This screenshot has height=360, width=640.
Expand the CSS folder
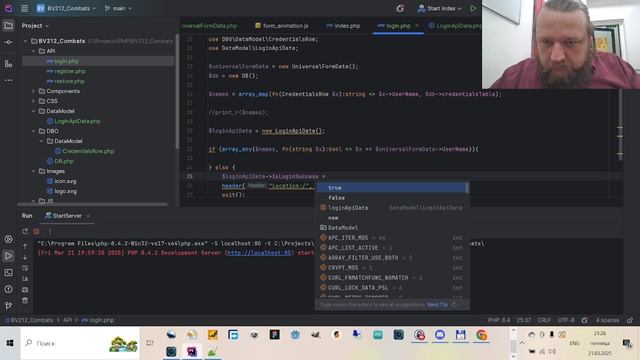coord(33,101)
